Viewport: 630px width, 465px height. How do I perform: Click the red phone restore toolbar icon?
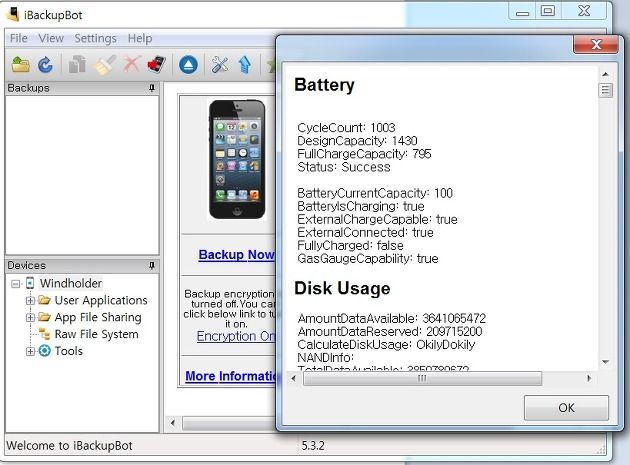click(x=157, y=64)
